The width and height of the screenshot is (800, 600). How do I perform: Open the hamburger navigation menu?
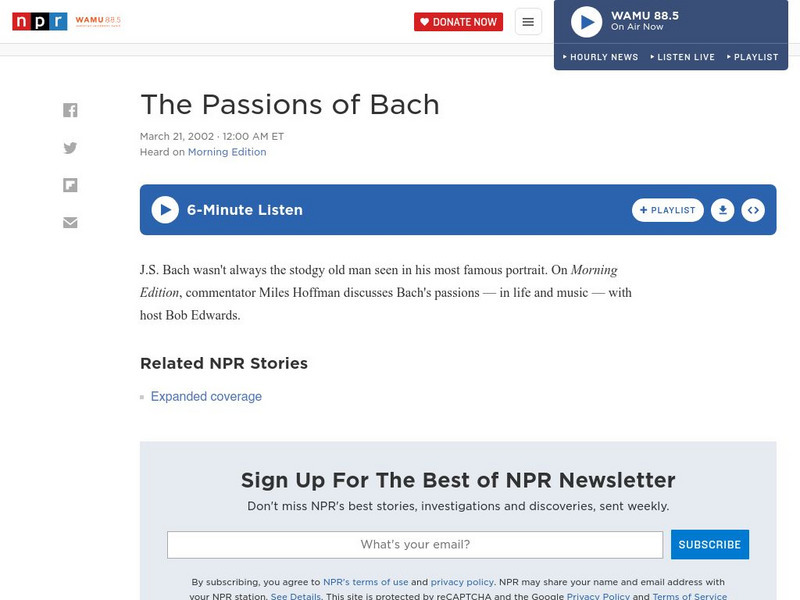tap(527, 20)
